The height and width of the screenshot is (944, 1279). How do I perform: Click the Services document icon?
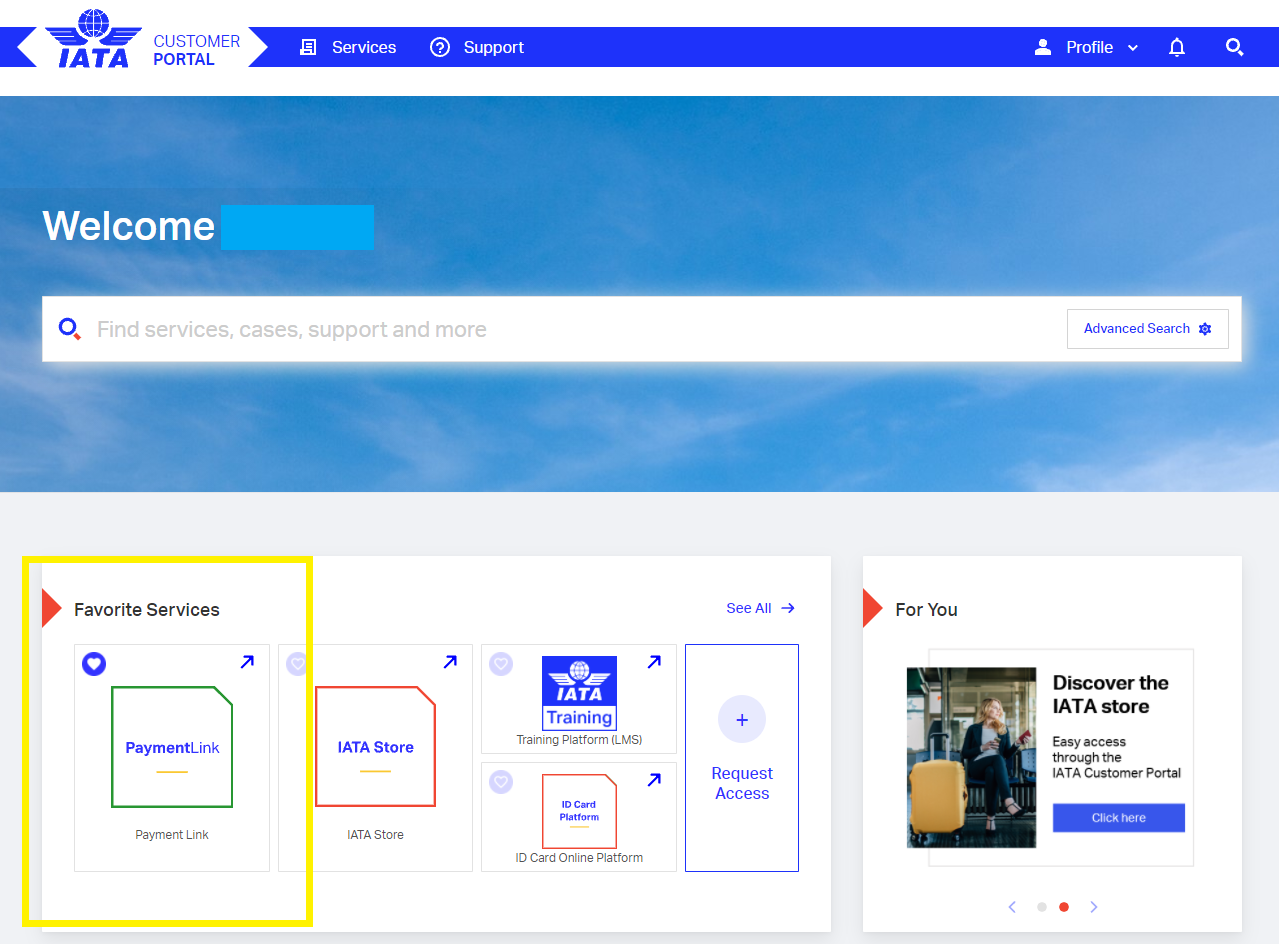coord(308,47)
